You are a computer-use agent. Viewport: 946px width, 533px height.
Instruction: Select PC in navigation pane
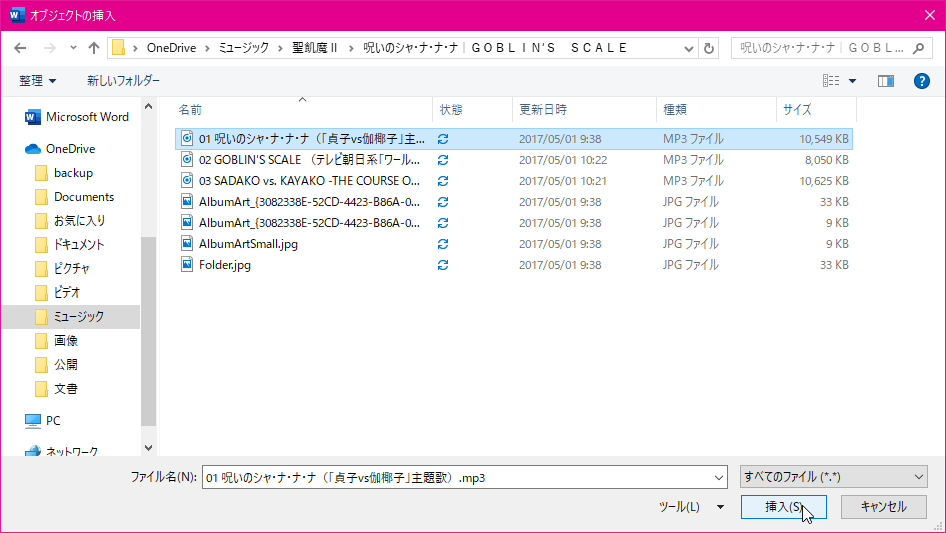(x=43, y=421)
